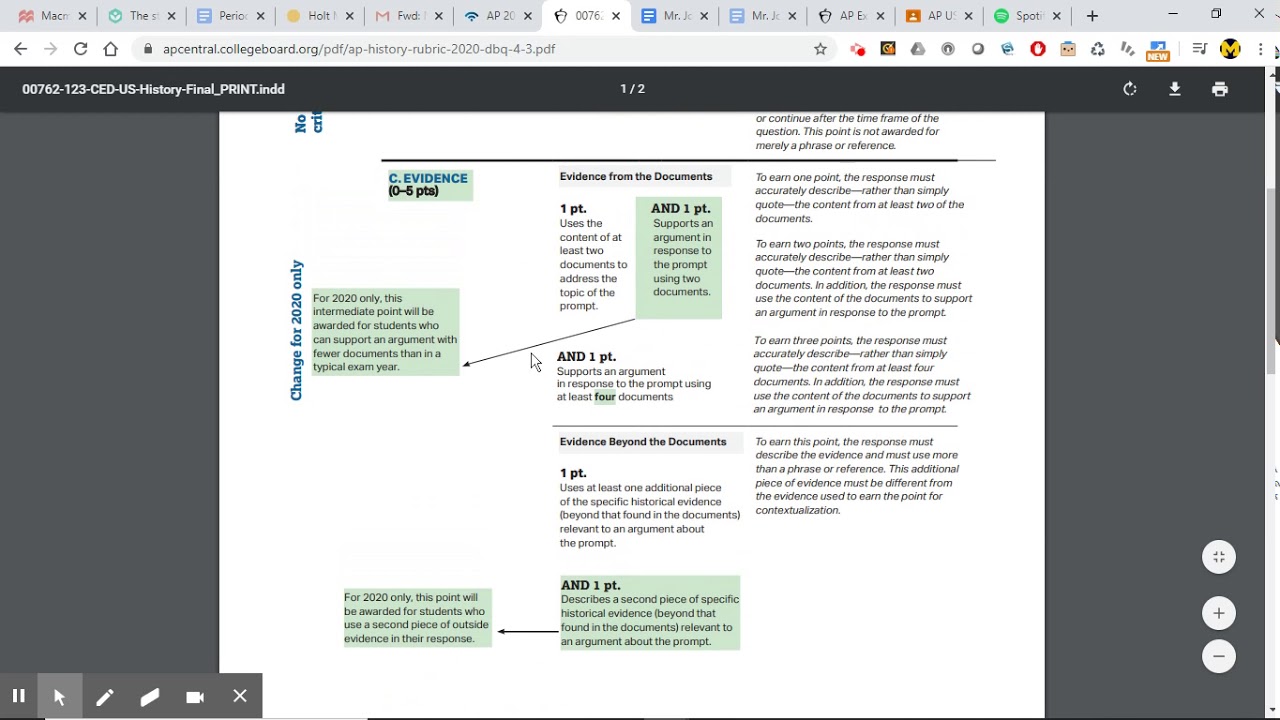This screenshot has width=1280, height=720.
Task: Toggle the webcam in recorder toolbar
Action: 195,696
